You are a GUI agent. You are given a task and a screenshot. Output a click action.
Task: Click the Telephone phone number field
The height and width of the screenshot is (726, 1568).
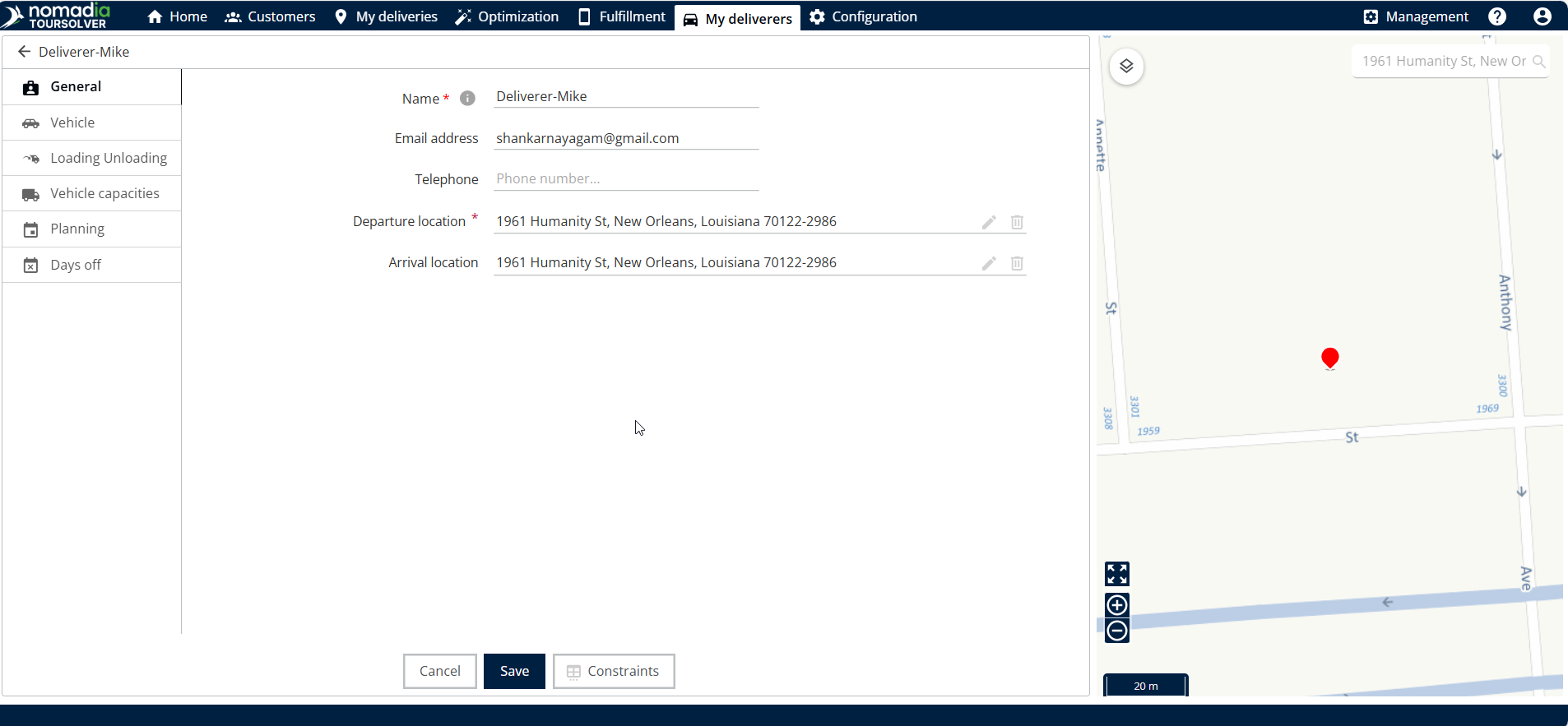pyautogui.click(x=625, y=178)
